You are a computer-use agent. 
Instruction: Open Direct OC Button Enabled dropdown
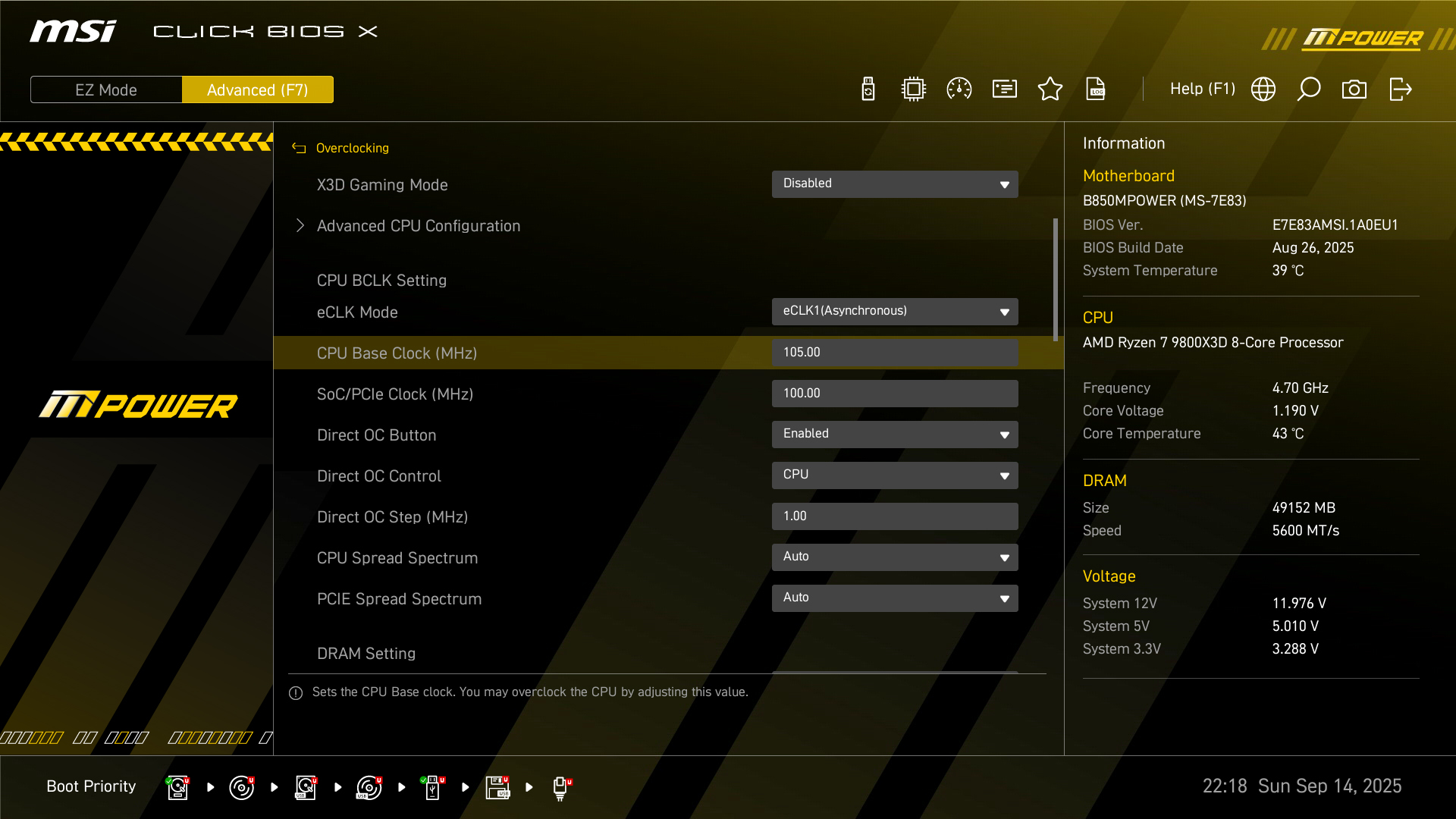click(895, 435)
